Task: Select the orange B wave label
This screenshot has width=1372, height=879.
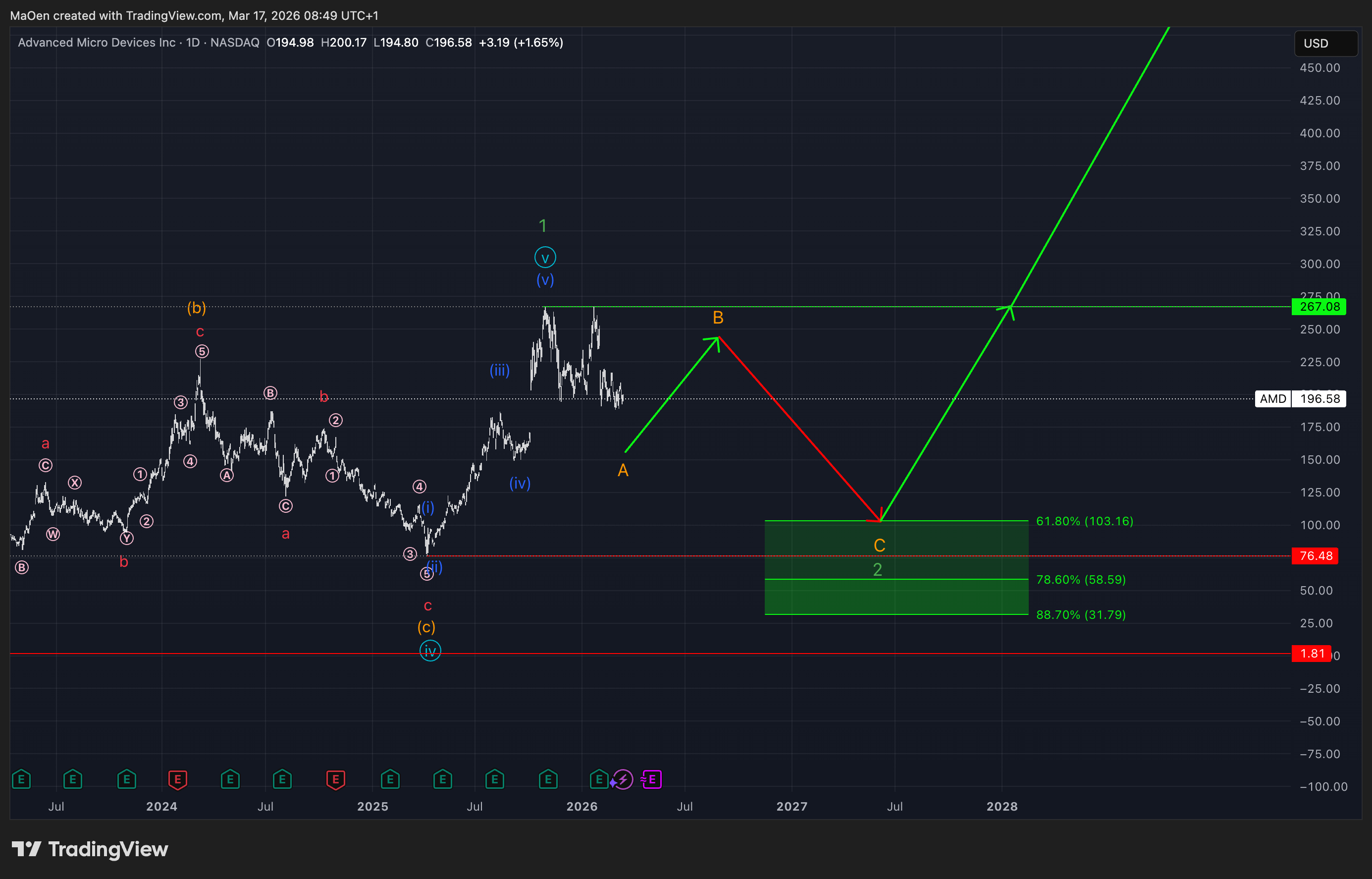Action: click(x=718, y=318)
